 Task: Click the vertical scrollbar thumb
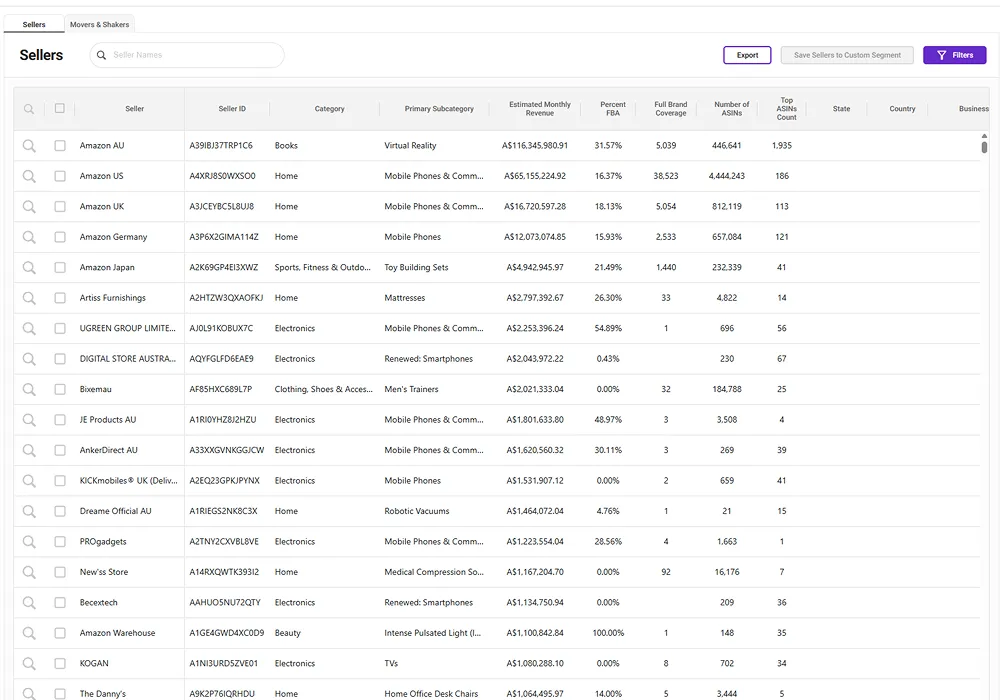(x=984, y=147)
